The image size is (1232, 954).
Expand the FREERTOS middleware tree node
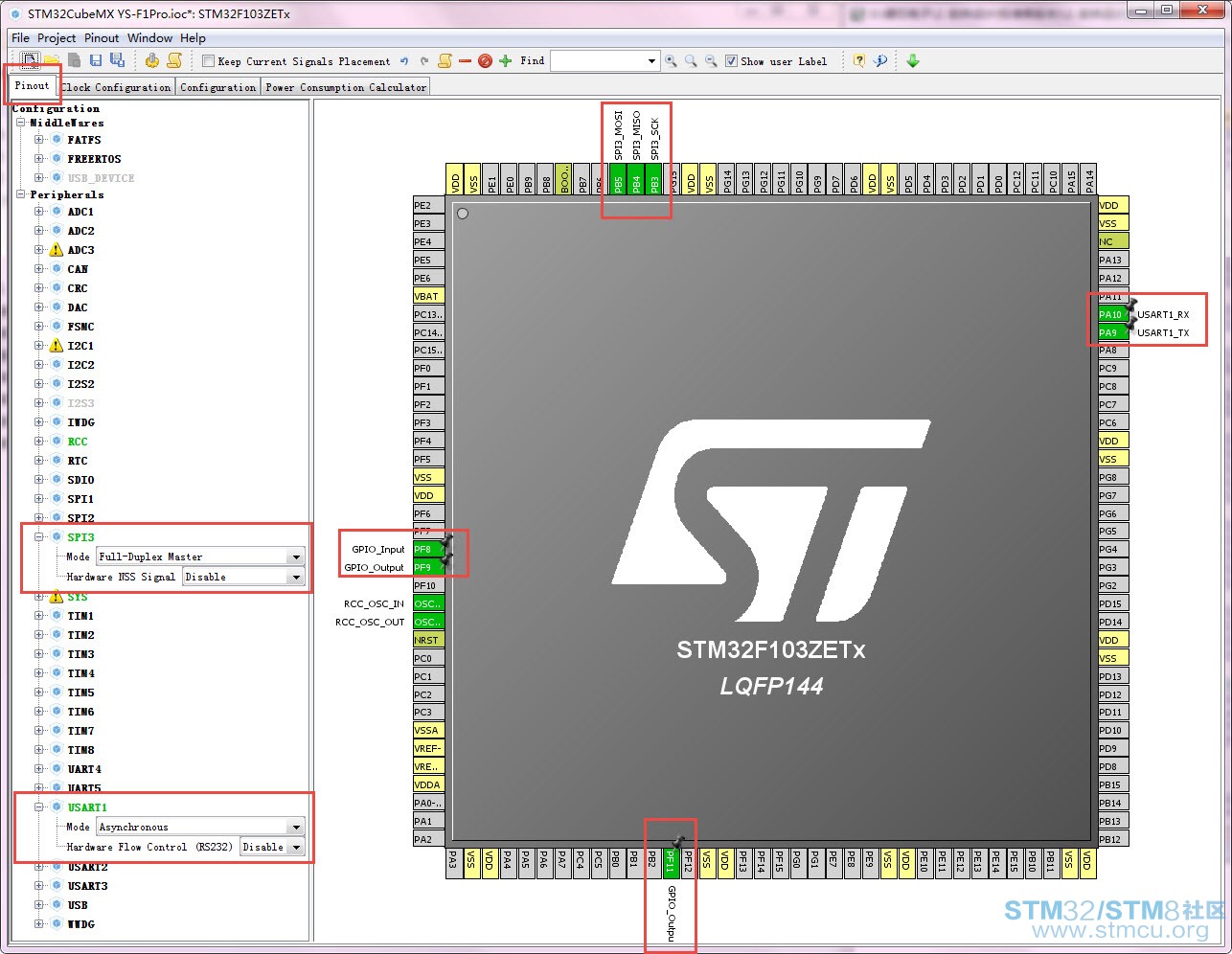coord(39,159)
